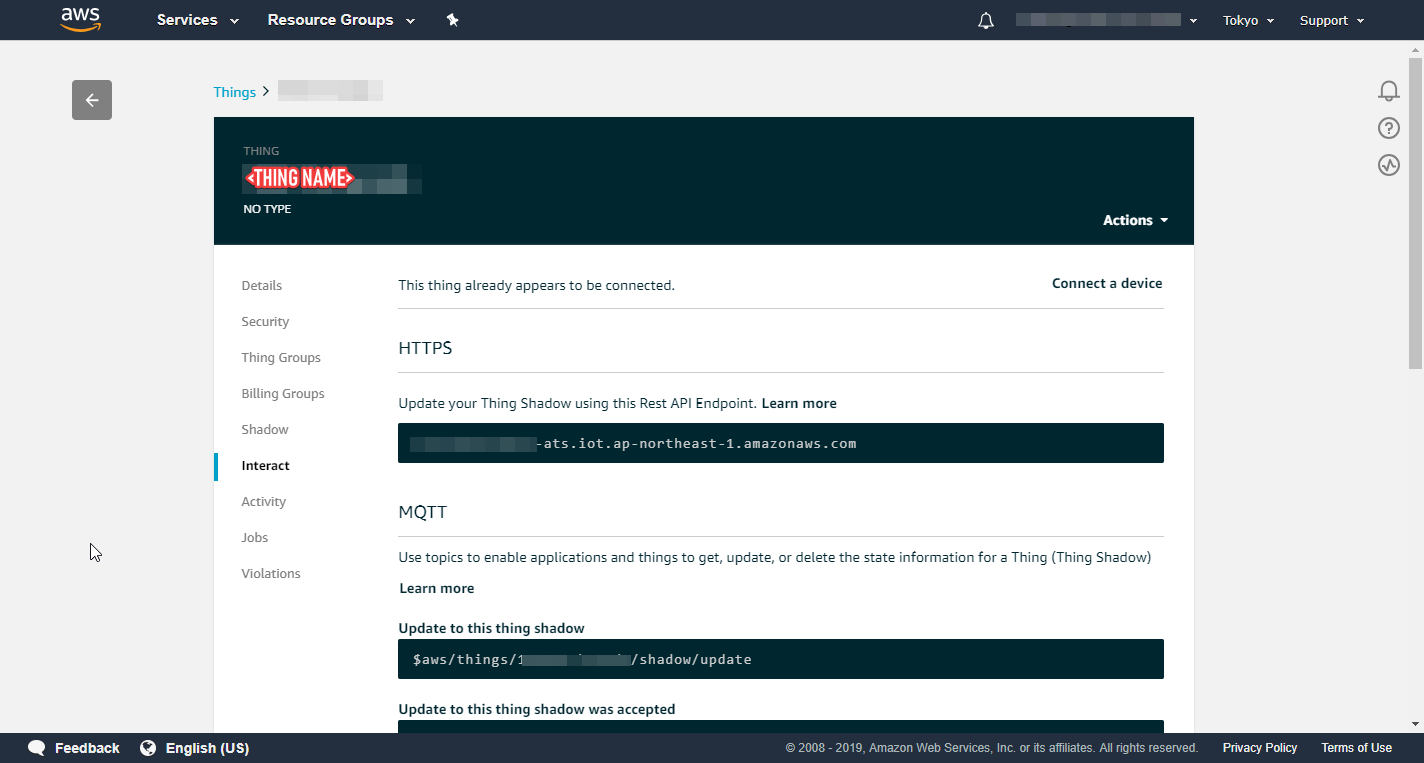
Task: Click the globe language icon
Action: 148,748
